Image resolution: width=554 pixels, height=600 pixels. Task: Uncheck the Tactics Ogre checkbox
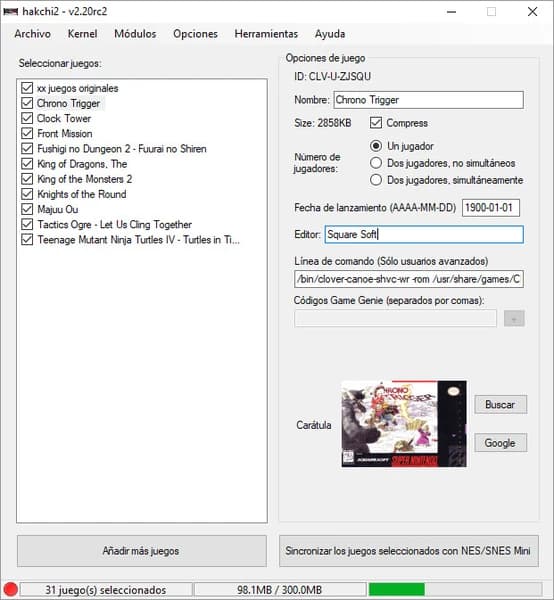(27, 224)
